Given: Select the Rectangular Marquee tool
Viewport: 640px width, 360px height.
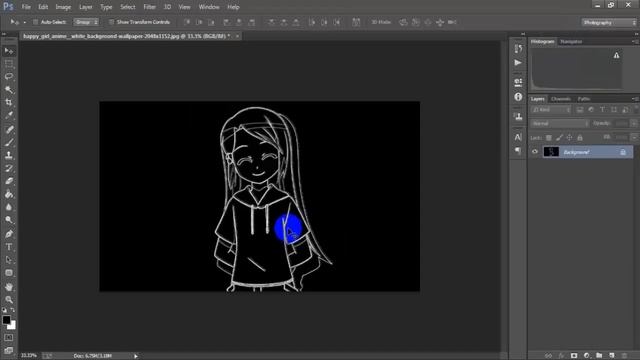Looking at the screenshot, I should pyautogui.click(x=9, y=64).
